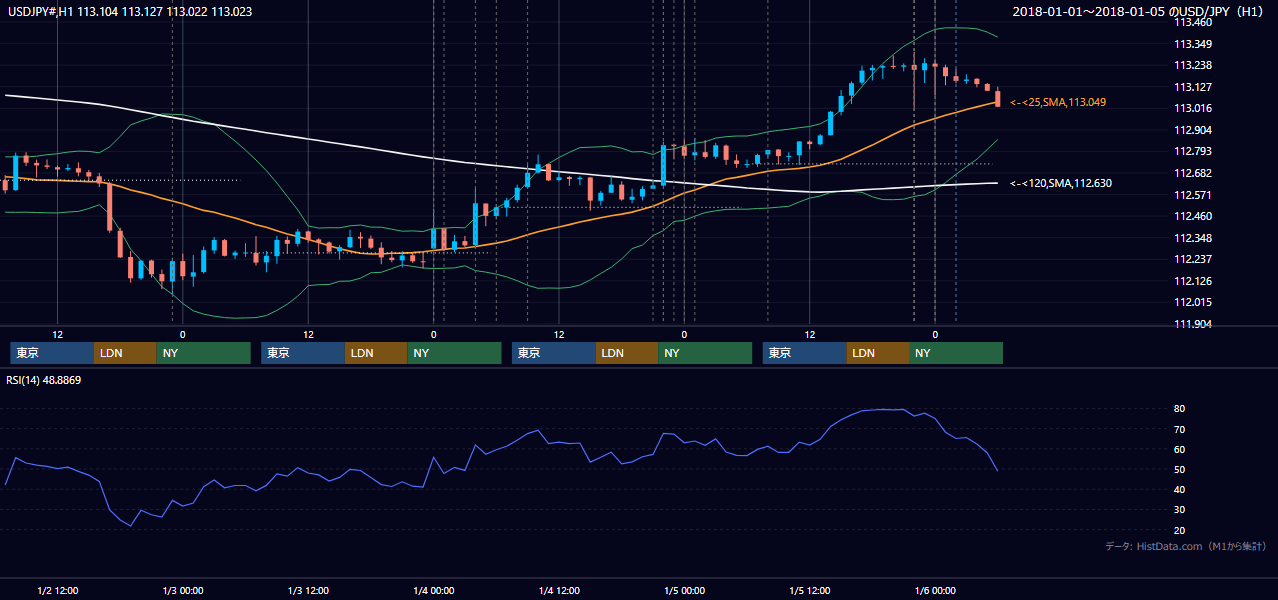Click price axis label 112.348
Image resolution: width=1278 pixels, height=600 pixels.
(1193, 238)
